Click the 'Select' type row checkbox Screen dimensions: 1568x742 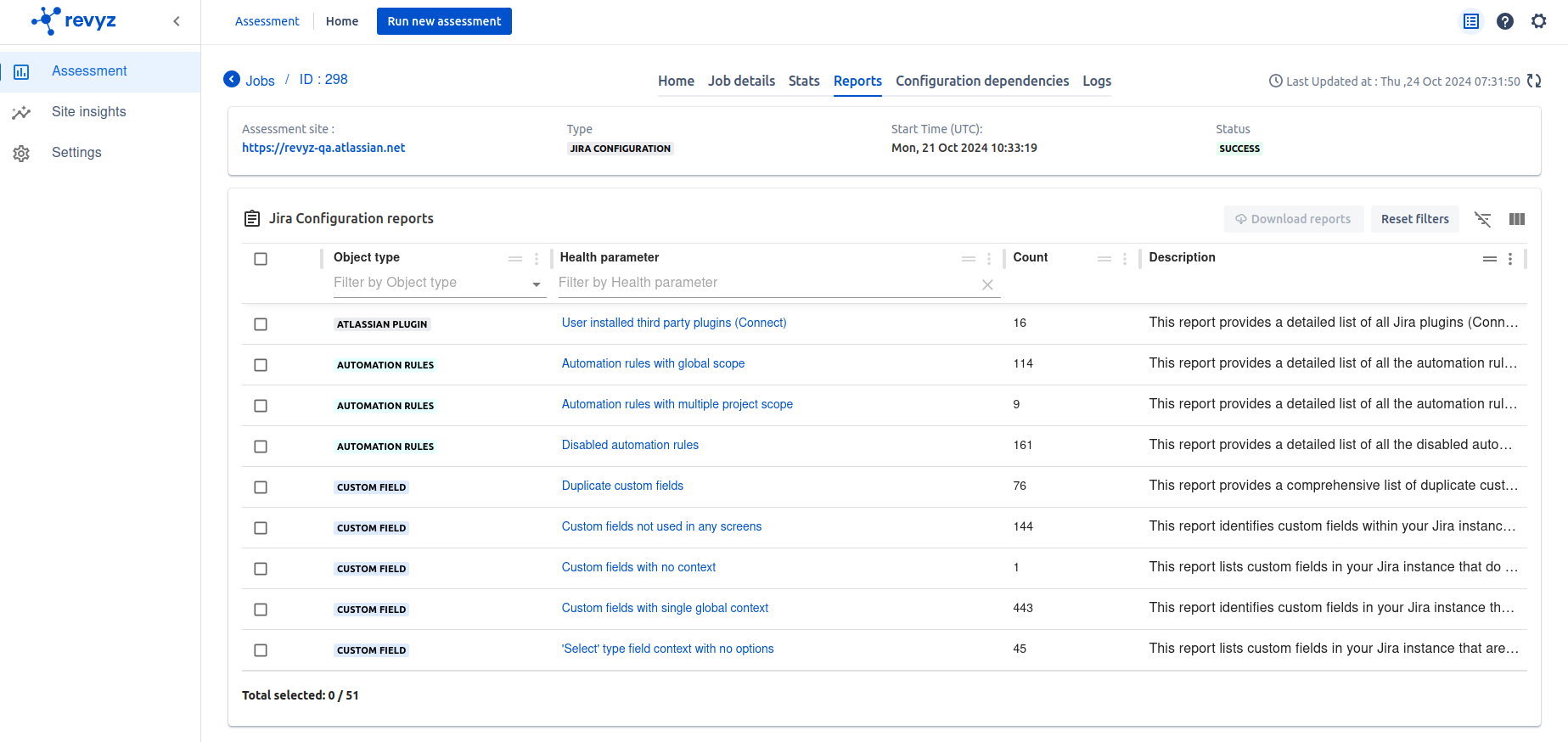tap(261, 650)
